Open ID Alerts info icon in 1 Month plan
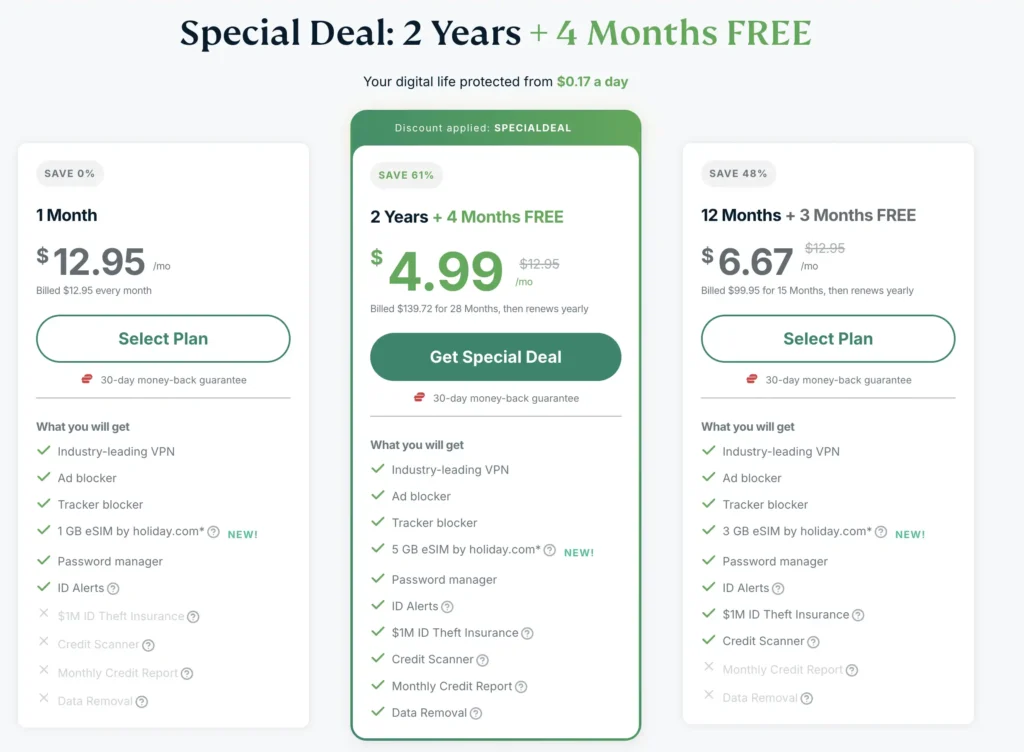This screenshot has width=1024, height=752. click(113, 589)
